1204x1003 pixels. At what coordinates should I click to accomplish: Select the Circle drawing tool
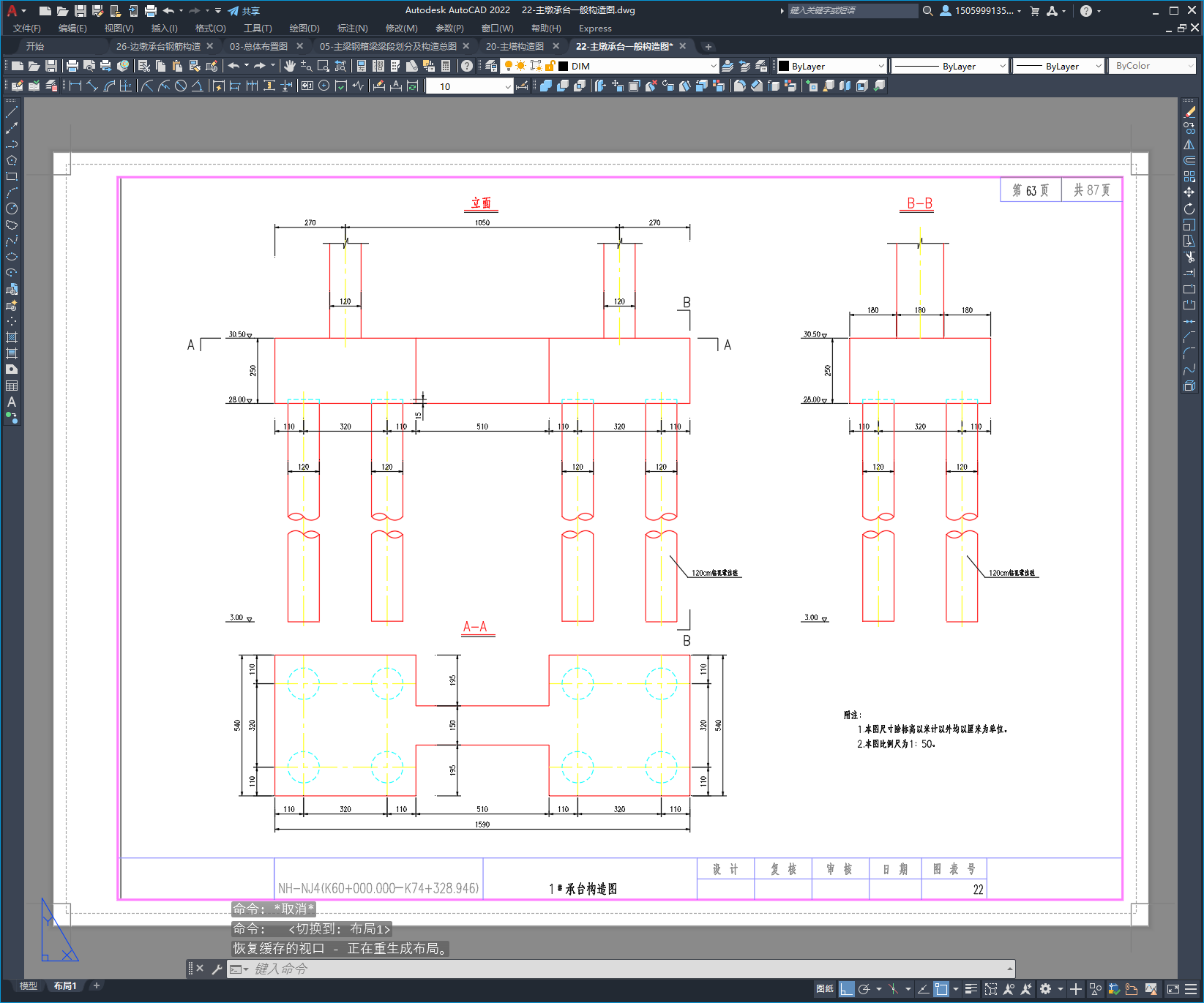point(12,209)
